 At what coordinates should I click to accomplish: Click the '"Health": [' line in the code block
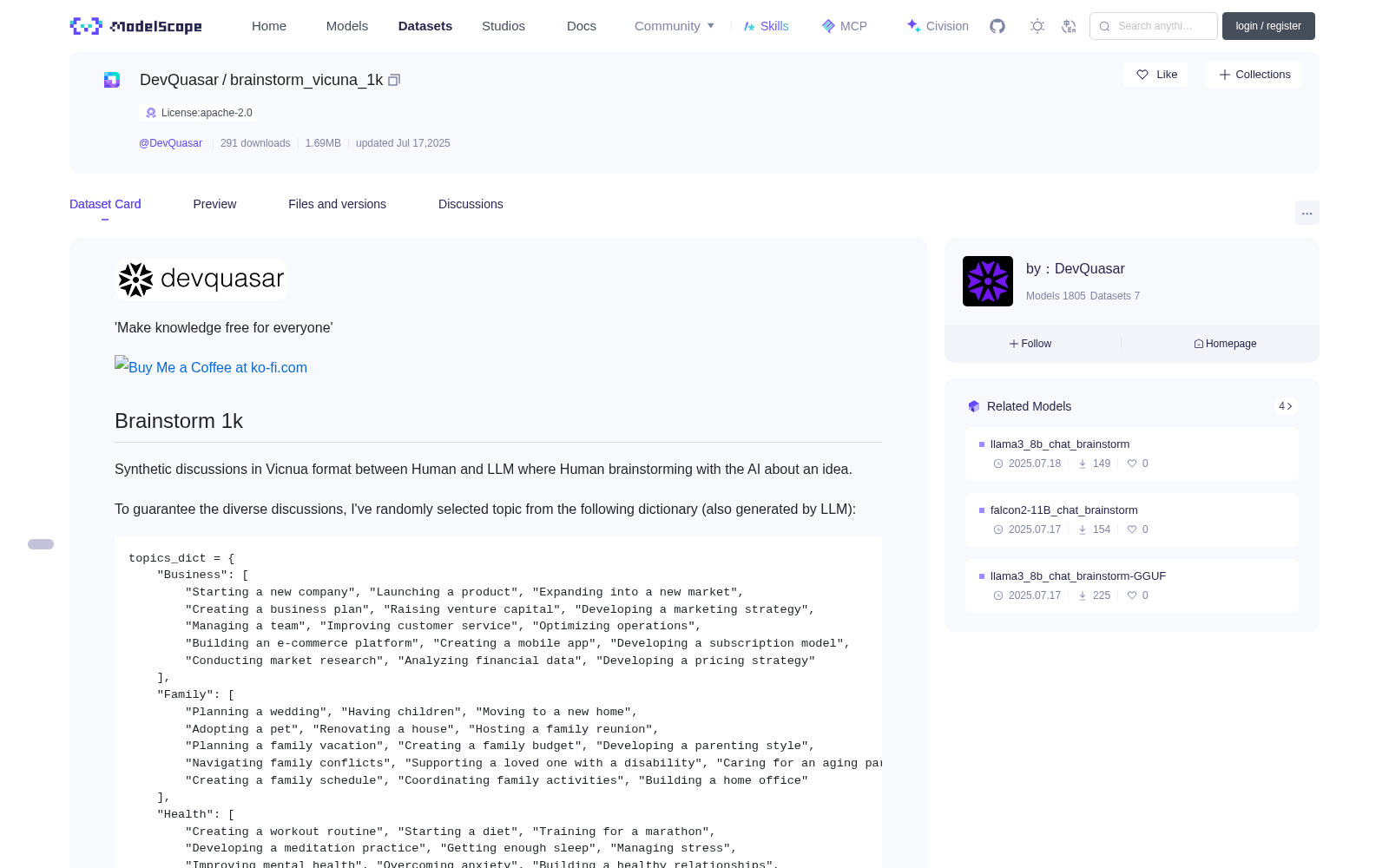click(196, 814)
